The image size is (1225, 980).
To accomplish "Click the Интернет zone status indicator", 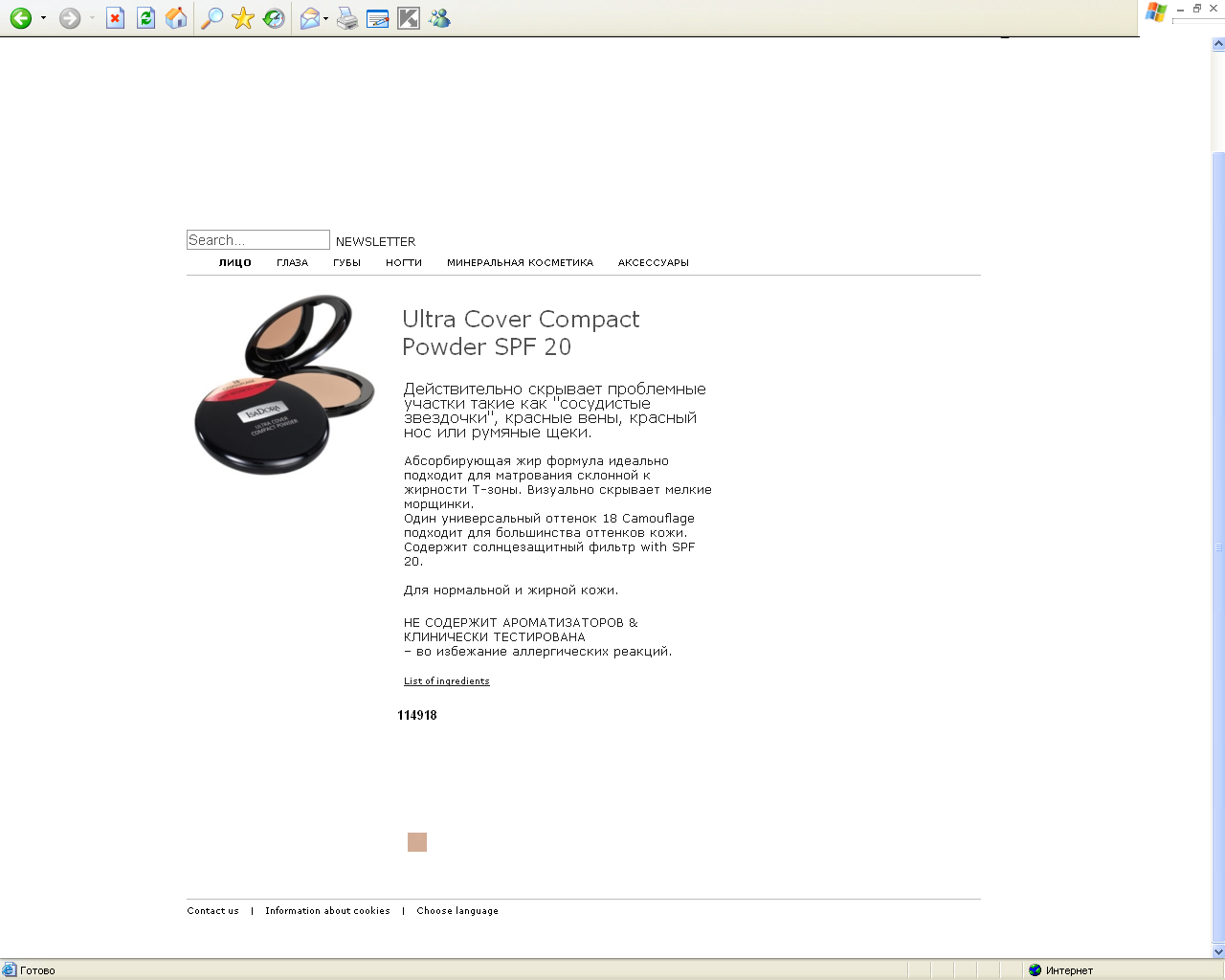I will [x=1060, y=970].
